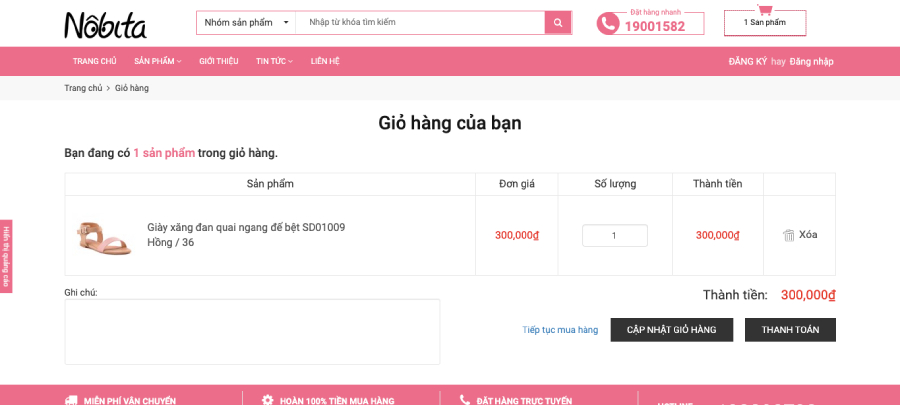900x405 pixels.
Task: Expand the TIN TỨC menu
Action: (x=274, y=61)
